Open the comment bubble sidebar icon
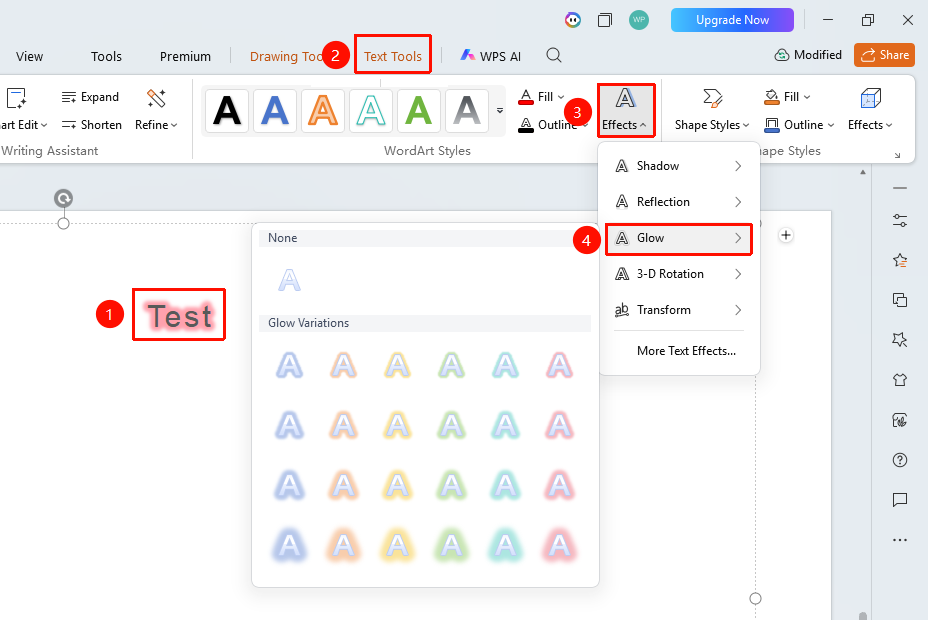 point(900,500)
